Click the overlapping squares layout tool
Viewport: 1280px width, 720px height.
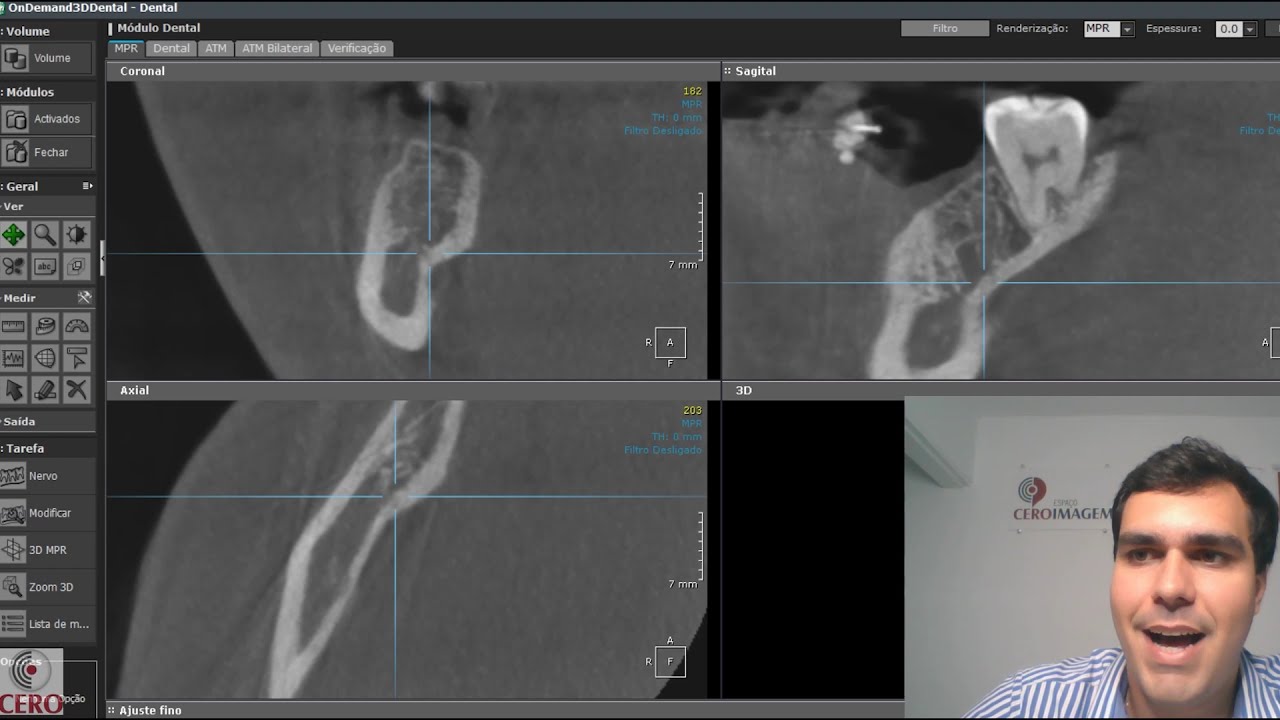point(76,266)
